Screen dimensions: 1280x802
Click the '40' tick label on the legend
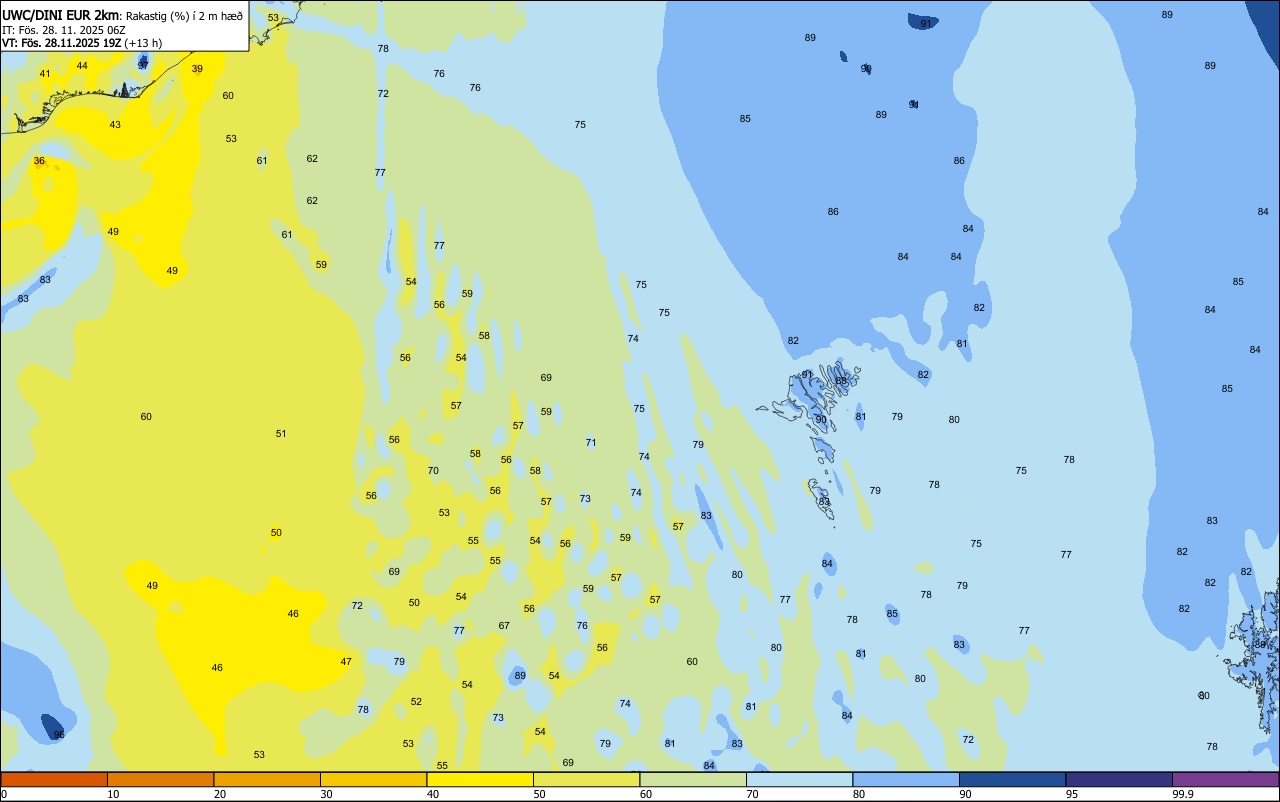(433, 794)
